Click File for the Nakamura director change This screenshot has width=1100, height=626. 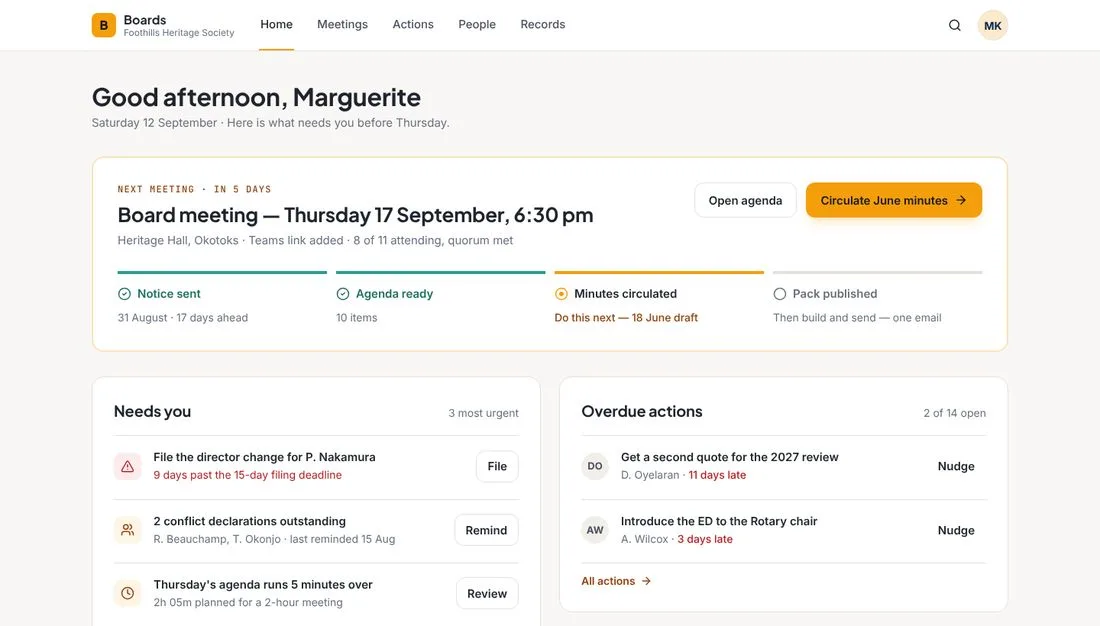pyautogui.click(x=497, y=466)
